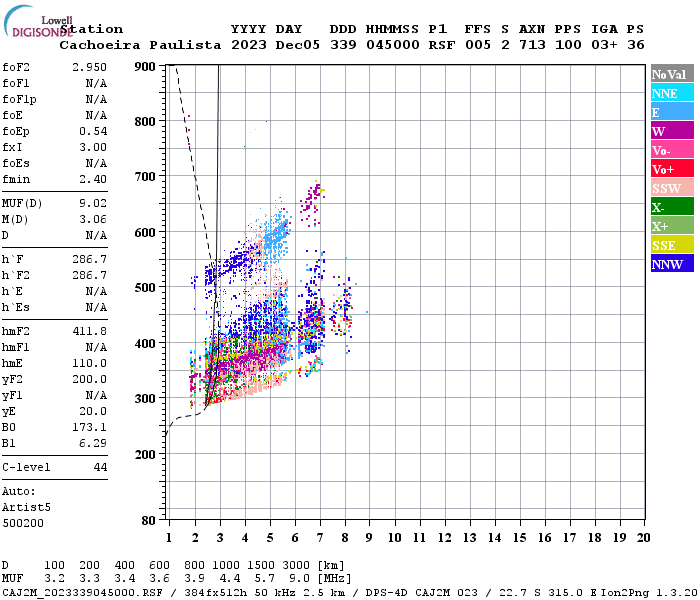The height and width of the screenshot is (600, 700).
Task: Click the 339 day-of-year value
Action: coord(343,45)
